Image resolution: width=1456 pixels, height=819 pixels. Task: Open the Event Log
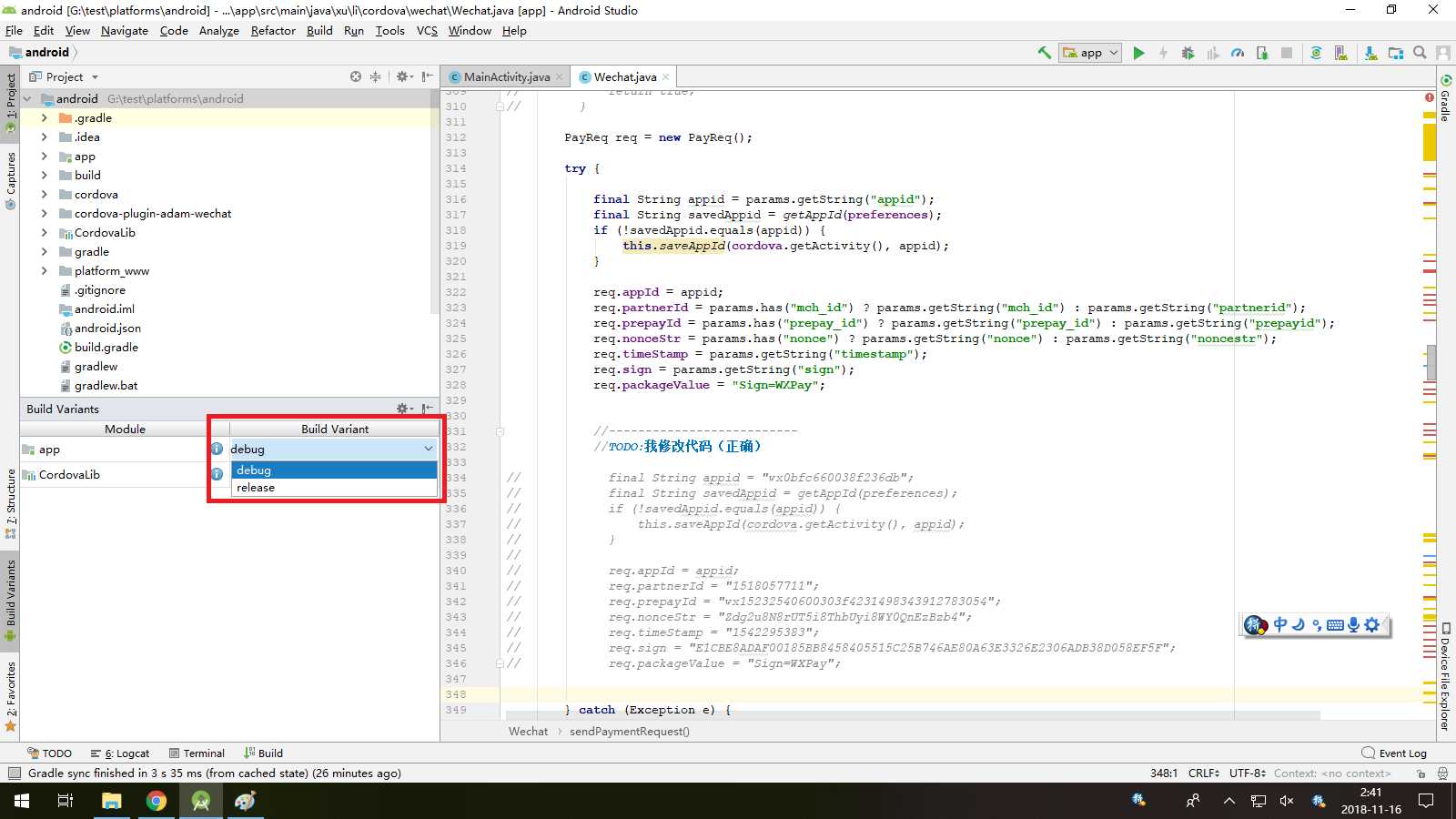click(1394, 753)
